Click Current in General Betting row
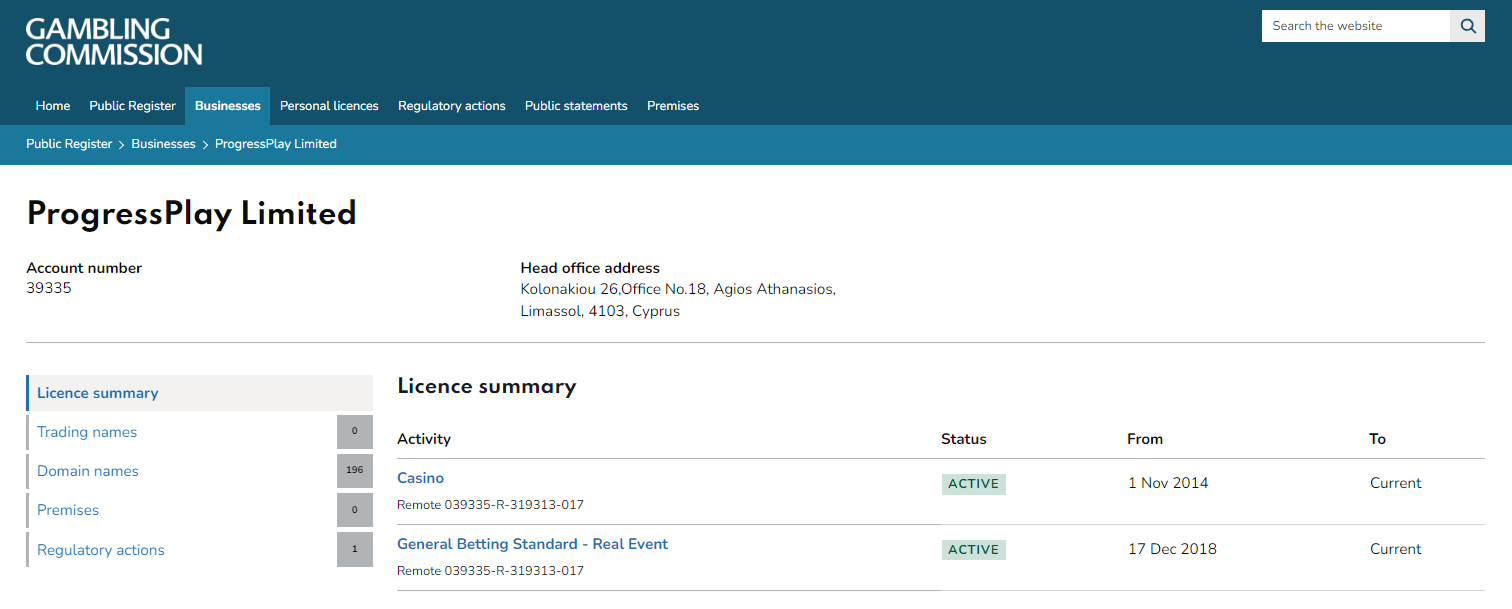Image resolution: width=1512 pixels, height=609 pixels. tap(1396, 549)
